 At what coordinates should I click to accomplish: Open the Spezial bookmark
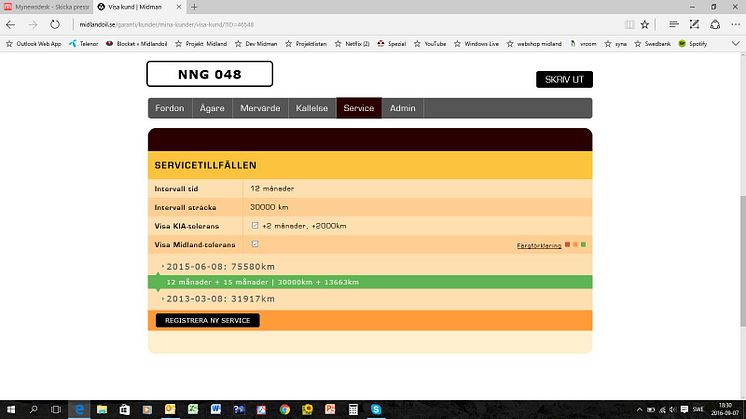click(392, 44)
